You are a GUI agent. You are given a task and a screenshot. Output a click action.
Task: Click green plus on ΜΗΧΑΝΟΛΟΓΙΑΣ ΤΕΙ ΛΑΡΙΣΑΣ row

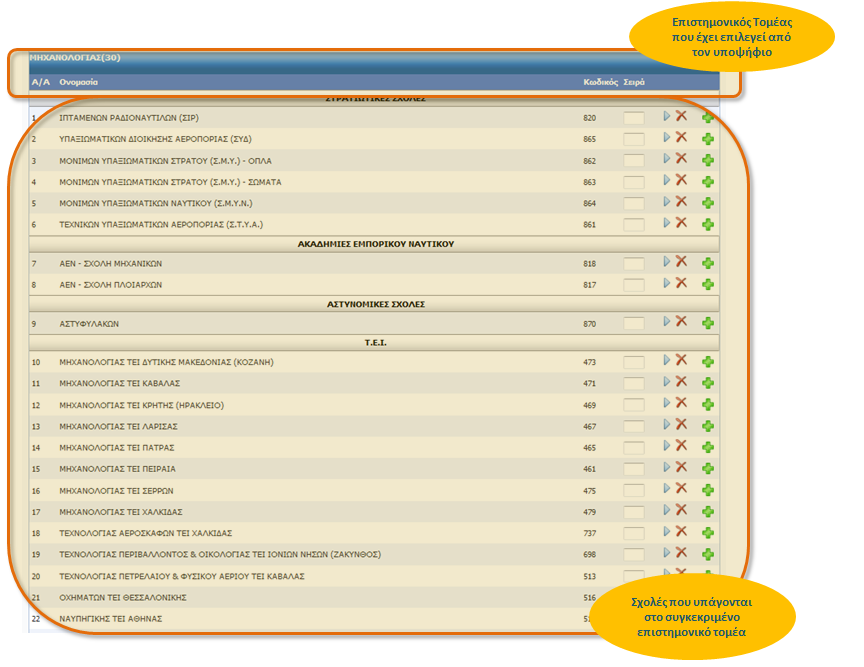pyautogui.click(x=708, y=426)
